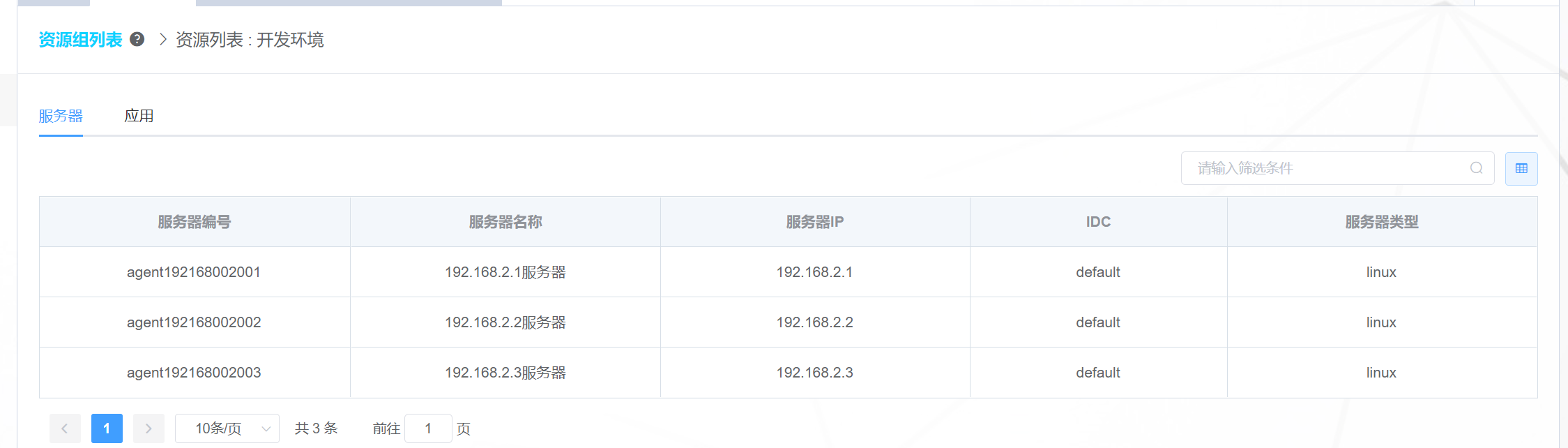Screen dimensions: 1568x448
Task: Click the 服务器名称 column header
Action: pyautogui.click(x=505, y=222)
